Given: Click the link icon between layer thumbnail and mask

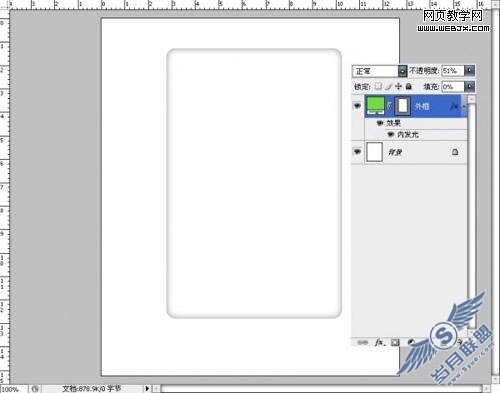Looking at the screenshot, I should (x=389, y=106).
